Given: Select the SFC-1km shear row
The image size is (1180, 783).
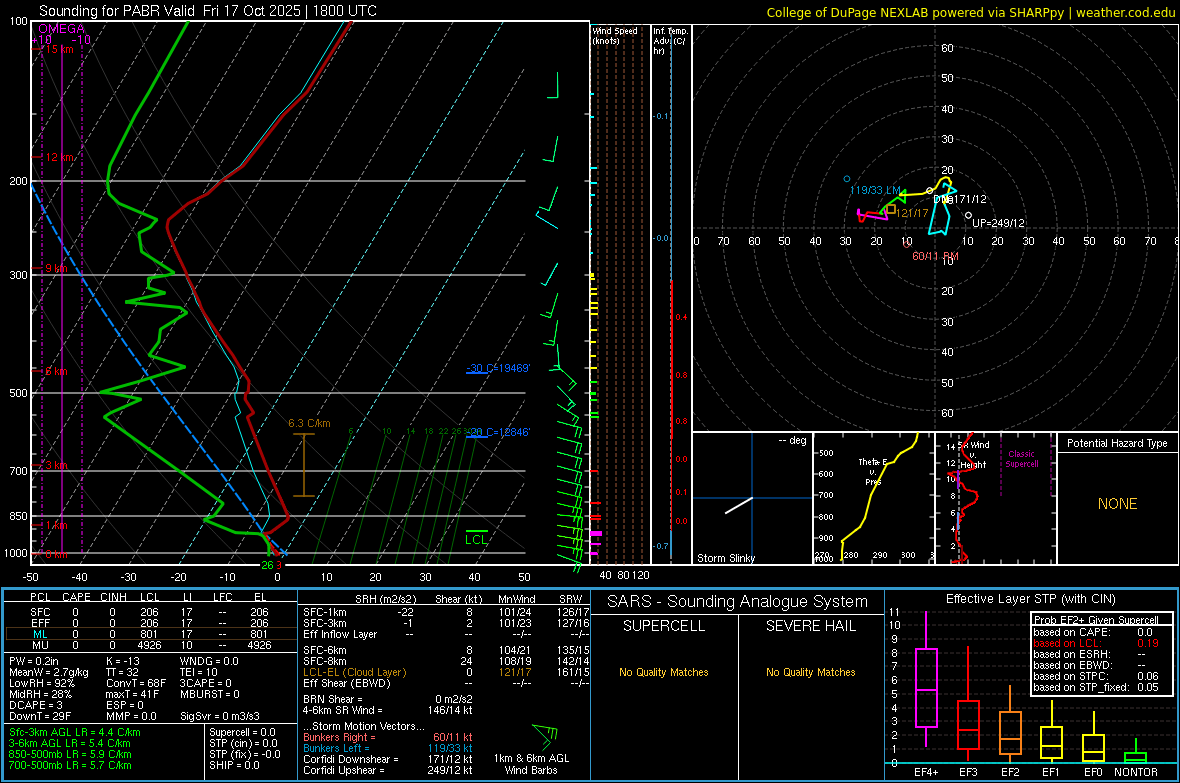Looking at the screenshot, I should click(446, 612).
